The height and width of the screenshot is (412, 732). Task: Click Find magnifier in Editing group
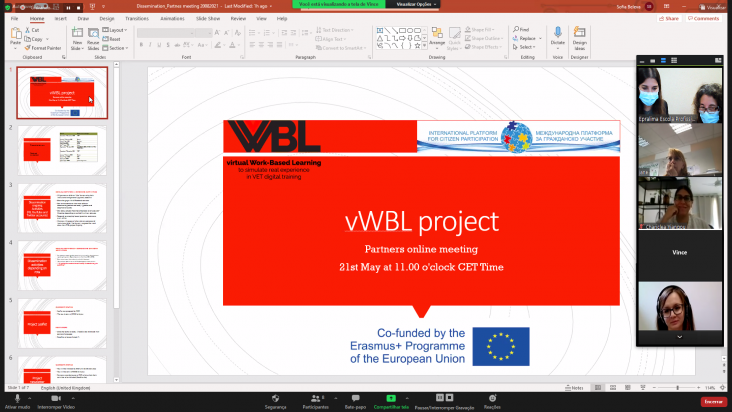pos(521,29)
